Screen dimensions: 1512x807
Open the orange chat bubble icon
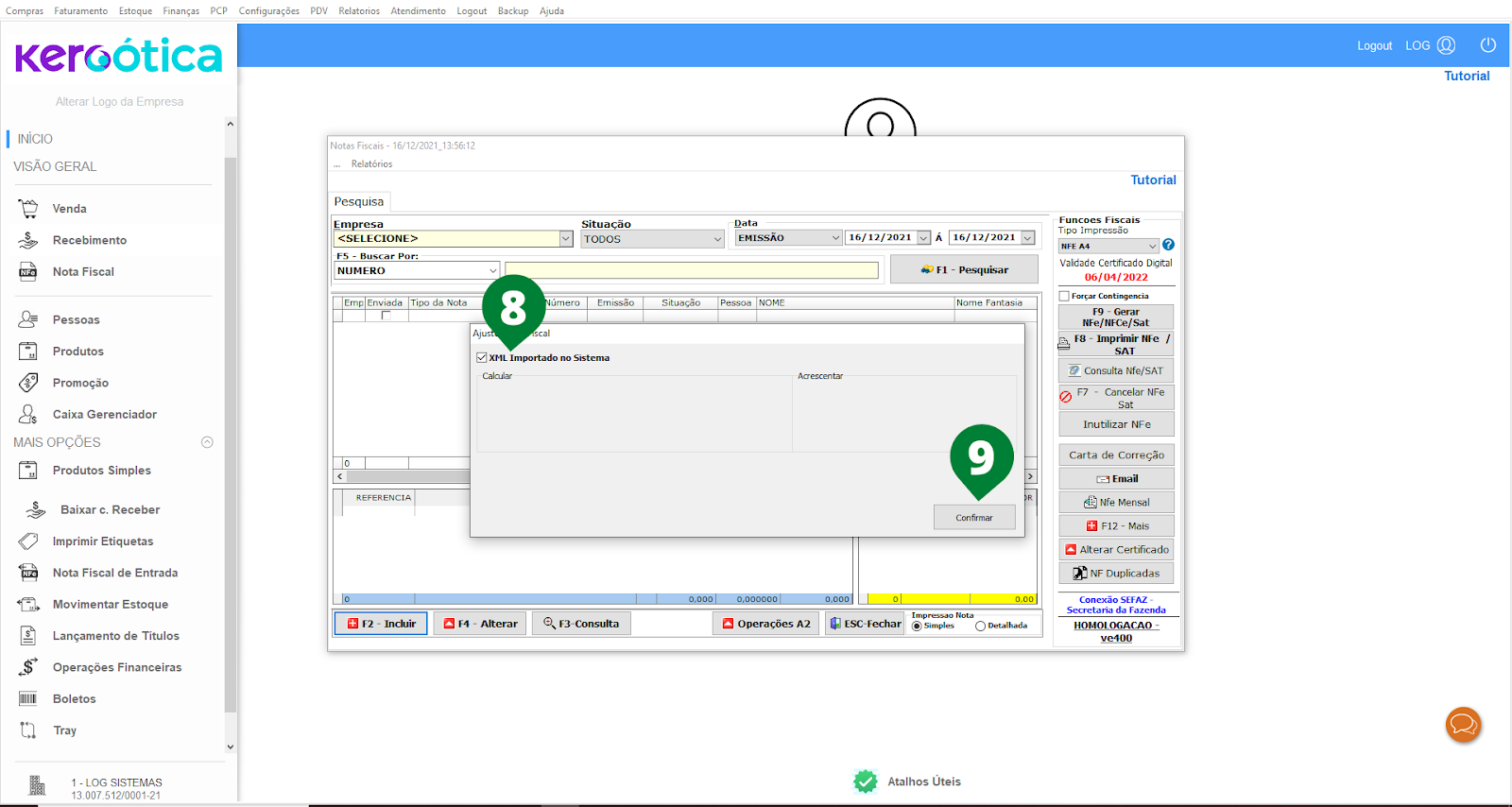[1463, 725]
